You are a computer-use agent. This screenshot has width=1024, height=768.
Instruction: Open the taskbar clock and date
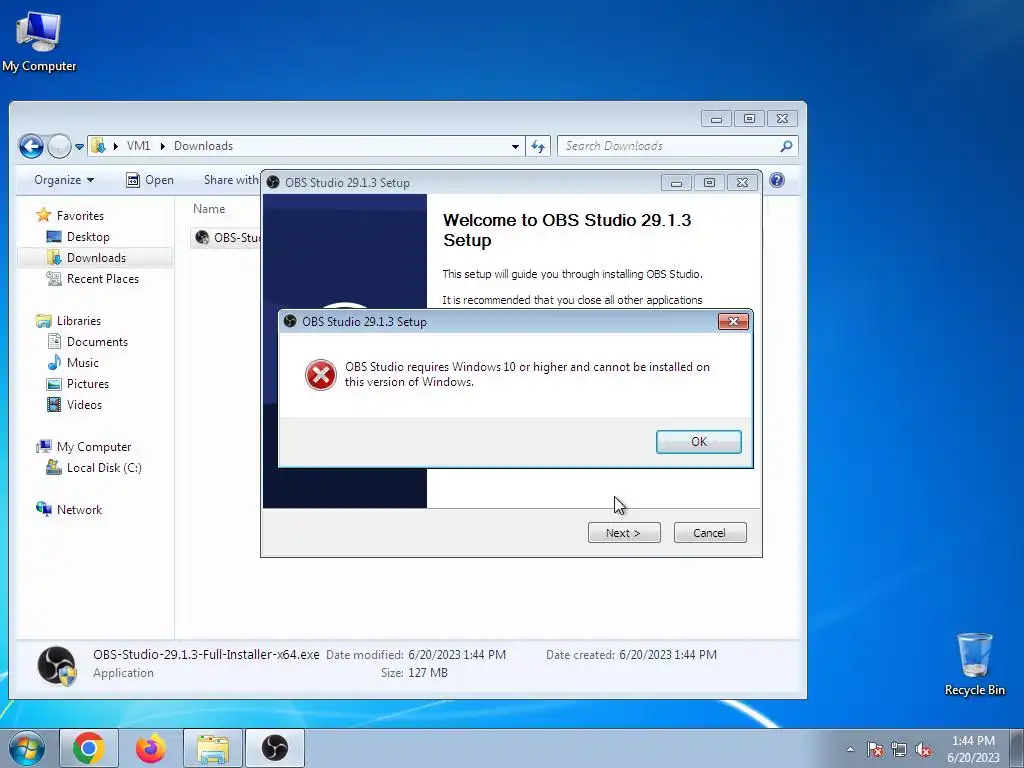tap(973, 749)
